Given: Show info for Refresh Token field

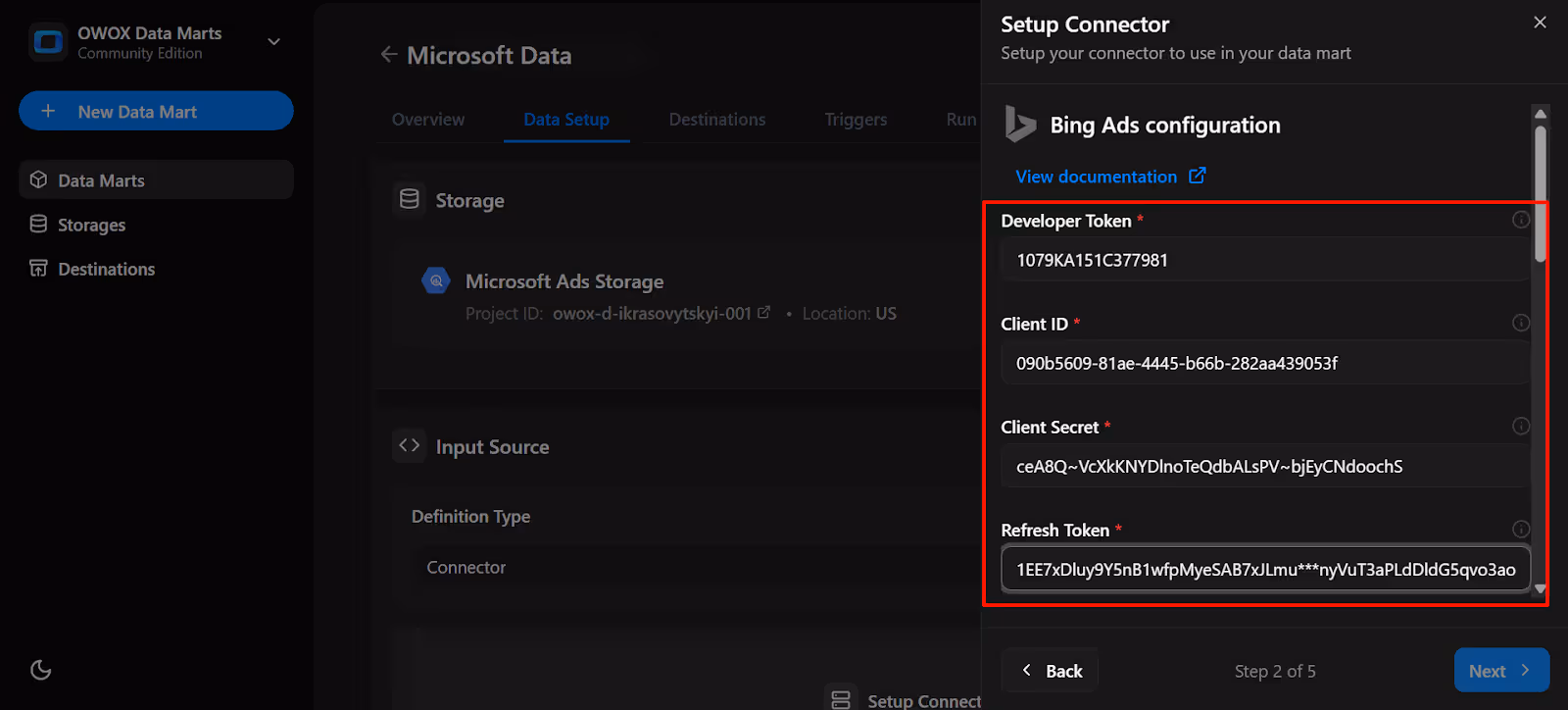Looking at the screenshot, I should tap(1521, 529).
